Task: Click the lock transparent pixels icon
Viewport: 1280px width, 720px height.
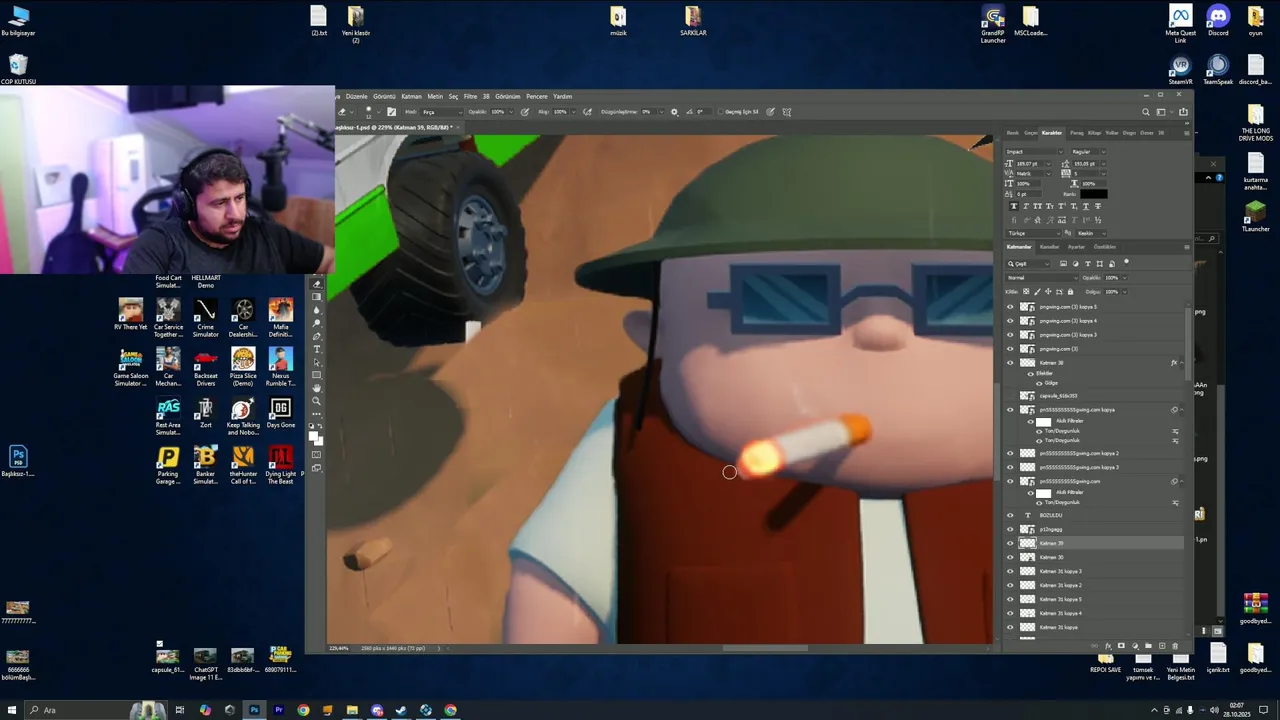Action: point(1026,292)
